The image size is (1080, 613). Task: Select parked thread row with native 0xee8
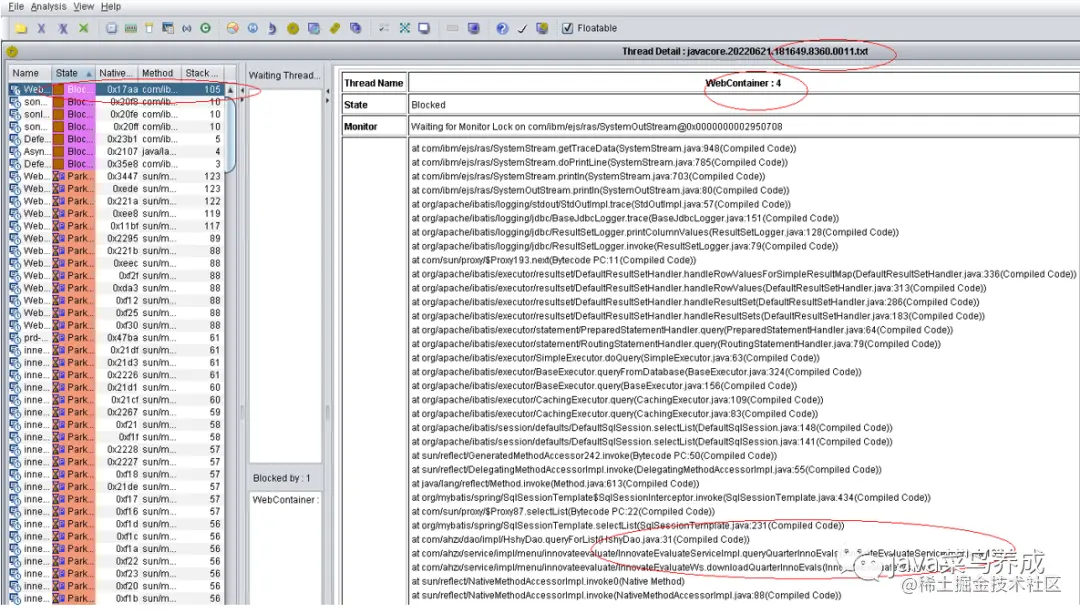pos(116,214)
